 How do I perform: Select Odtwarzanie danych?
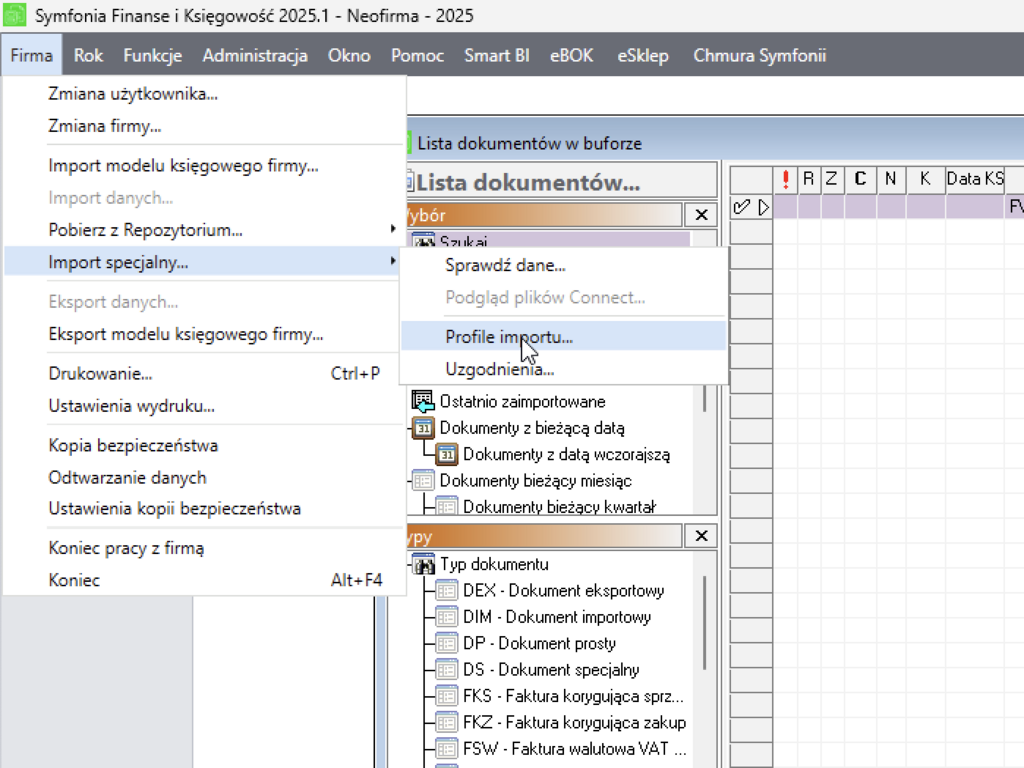(204, 477)
